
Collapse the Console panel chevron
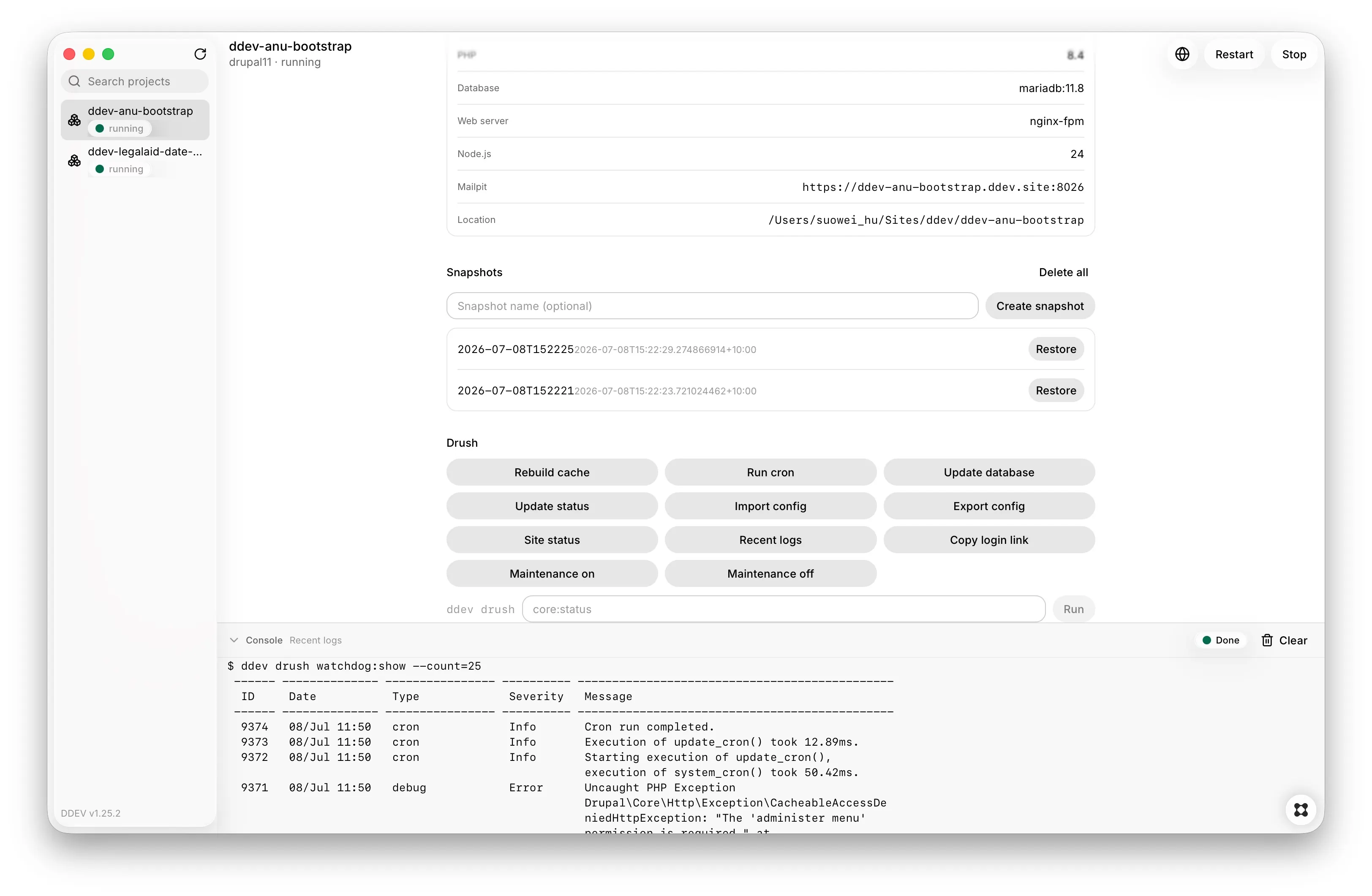click(234, 640)
